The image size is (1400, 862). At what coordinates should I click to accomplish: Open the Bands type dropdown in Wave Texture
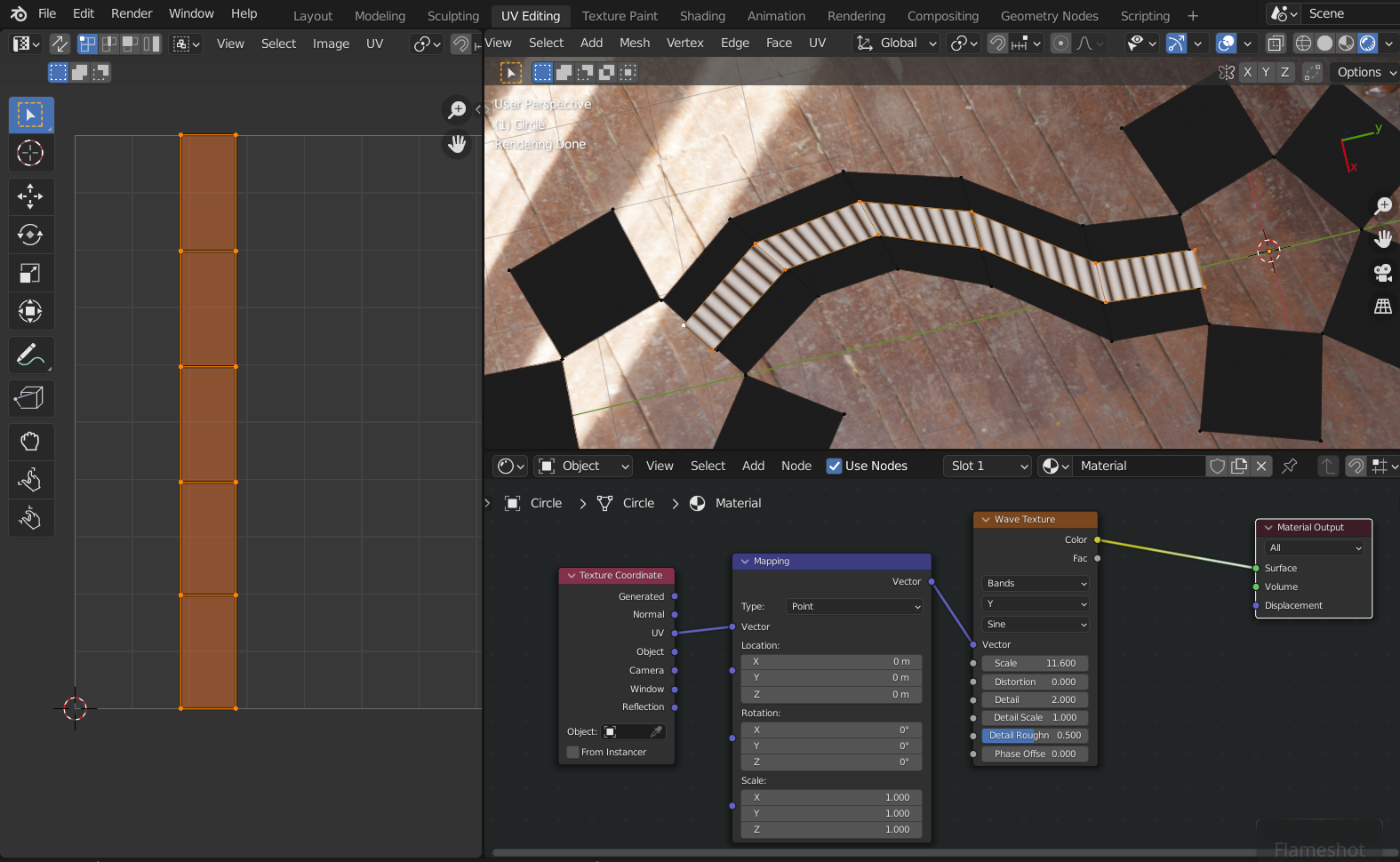1035,584
